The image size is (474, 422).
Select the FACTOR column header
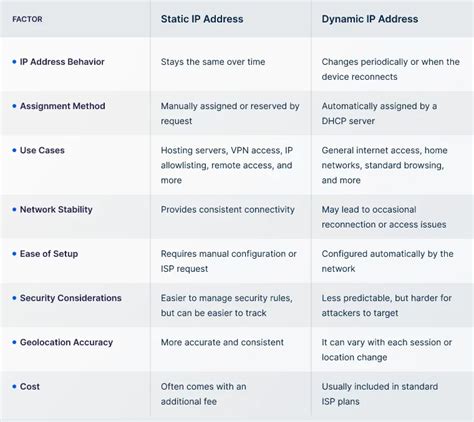[27, 19]
